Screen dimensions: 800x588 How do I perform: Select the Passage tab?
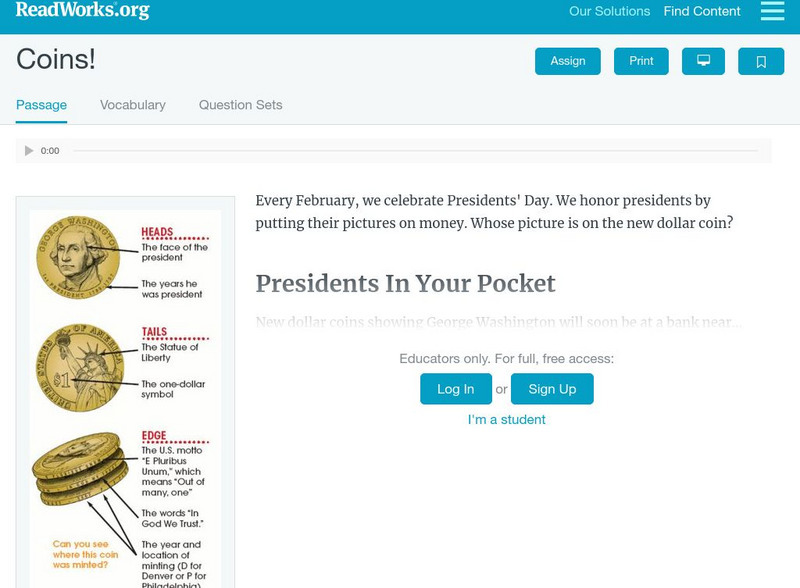point(41,104)
